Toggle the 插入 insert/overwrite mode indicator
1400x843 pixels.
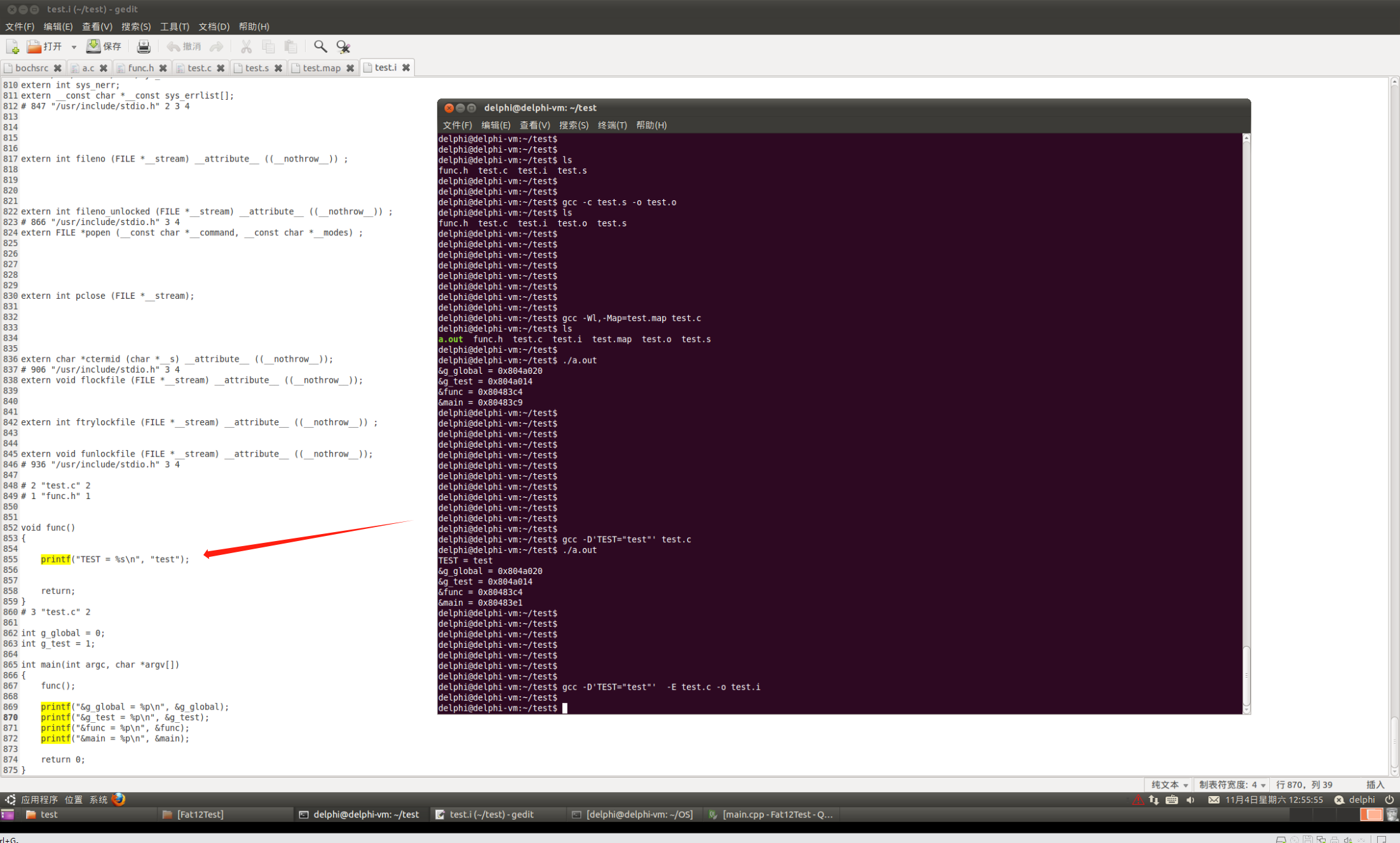pos(1375,785)
